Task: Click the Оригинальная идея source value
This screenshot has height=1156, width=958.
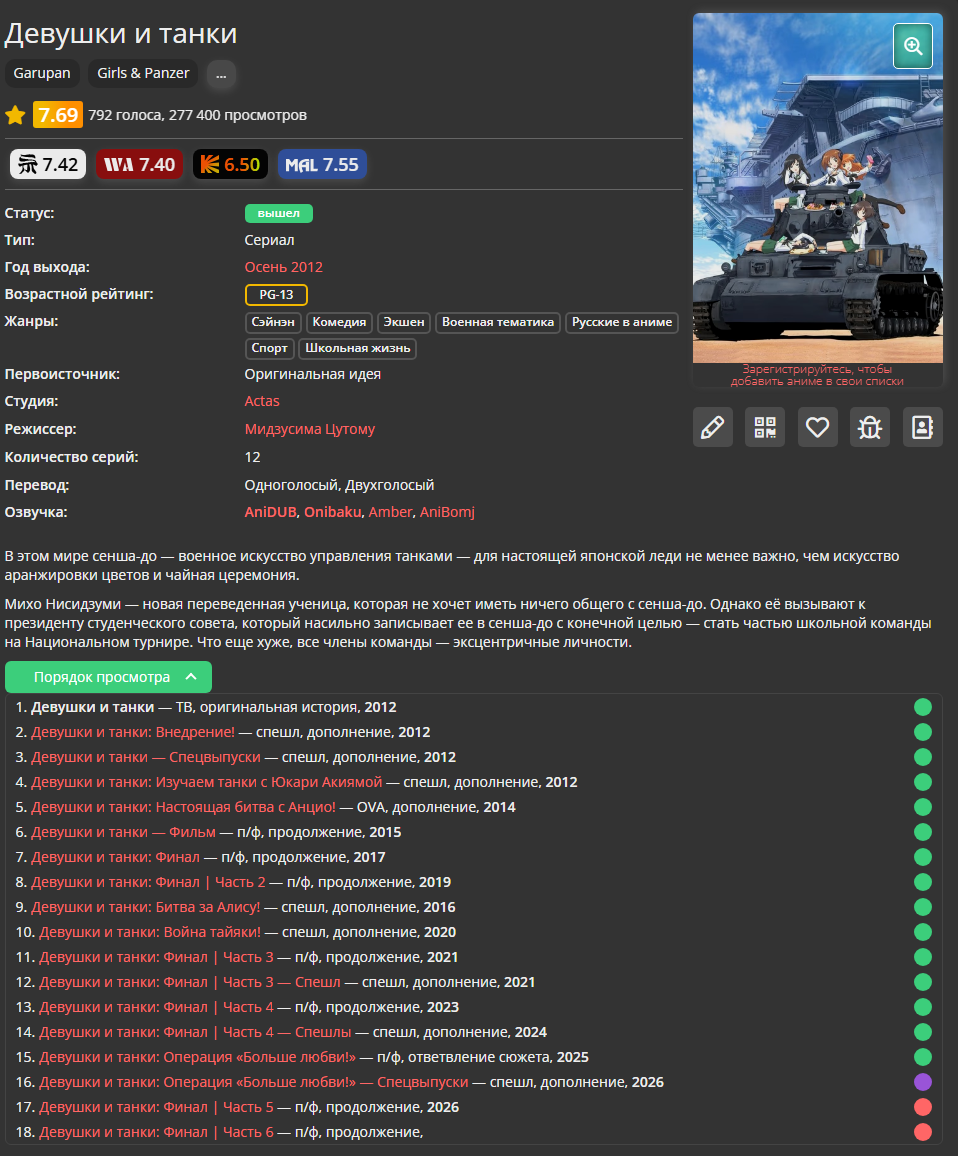Action: (x=313, y=375)
